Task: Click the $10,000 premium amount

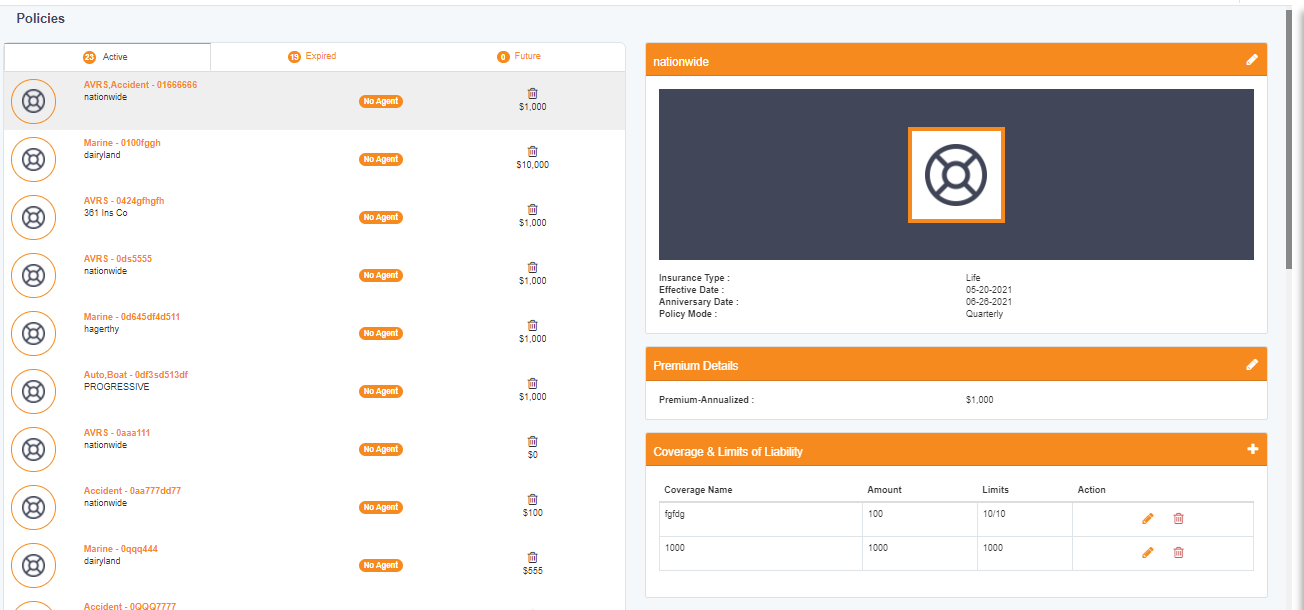Action: pyautogui.click(x=532, y=165)
